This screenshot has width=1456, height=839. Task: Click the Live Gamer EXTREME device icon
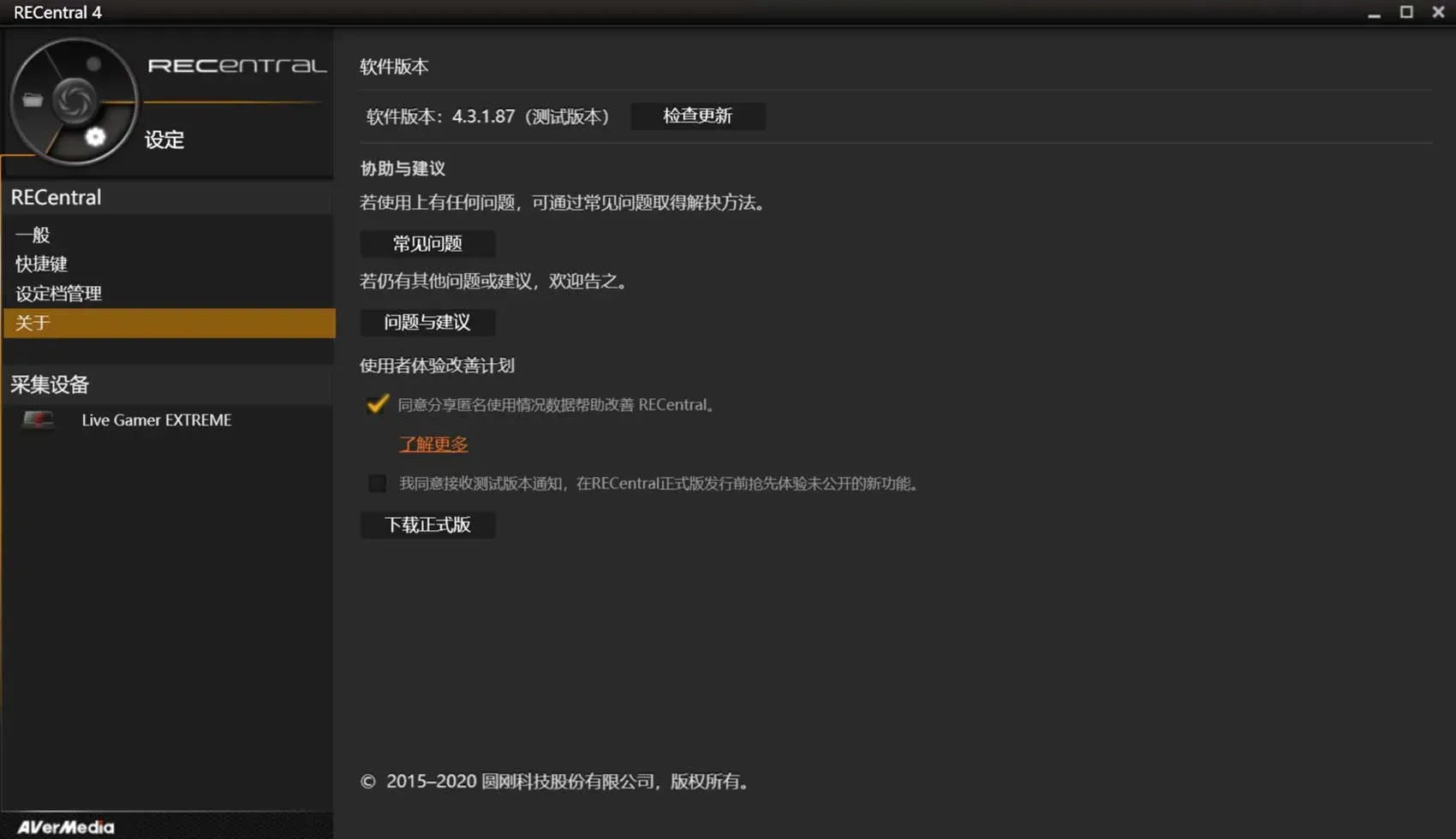pos(38,419)
